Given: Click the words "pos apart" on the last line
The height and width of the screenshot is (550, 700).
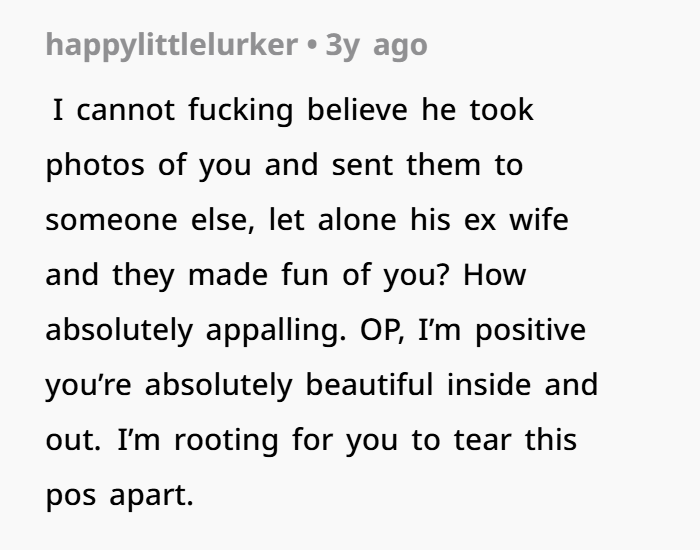Looking at the screenshot, I should [x=118, y=495].
